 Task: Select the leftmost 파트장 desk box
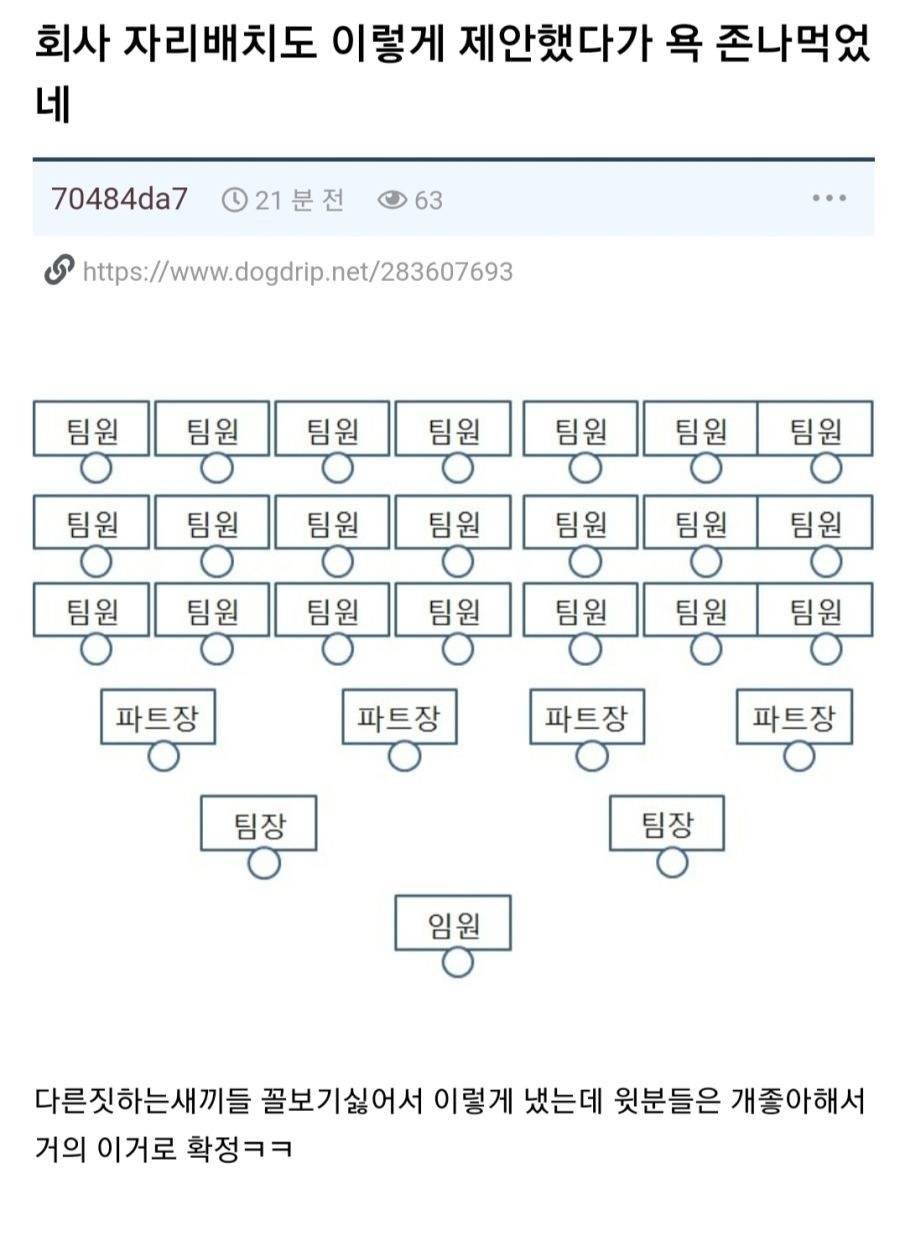click(x=158, y=717)
